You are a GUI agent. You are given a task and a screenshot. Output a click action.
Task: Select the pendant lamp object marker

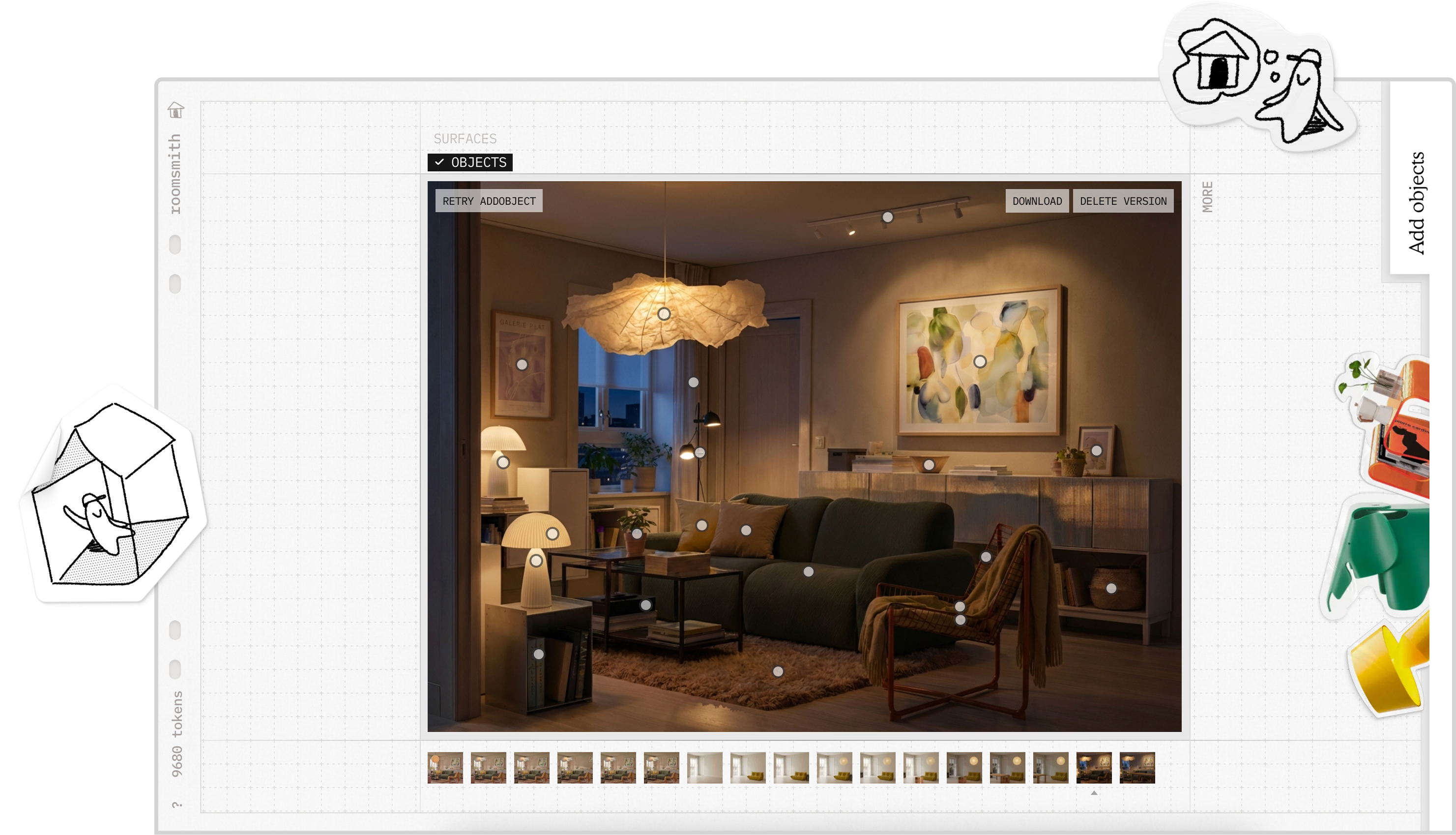click(x=665, y=313)
